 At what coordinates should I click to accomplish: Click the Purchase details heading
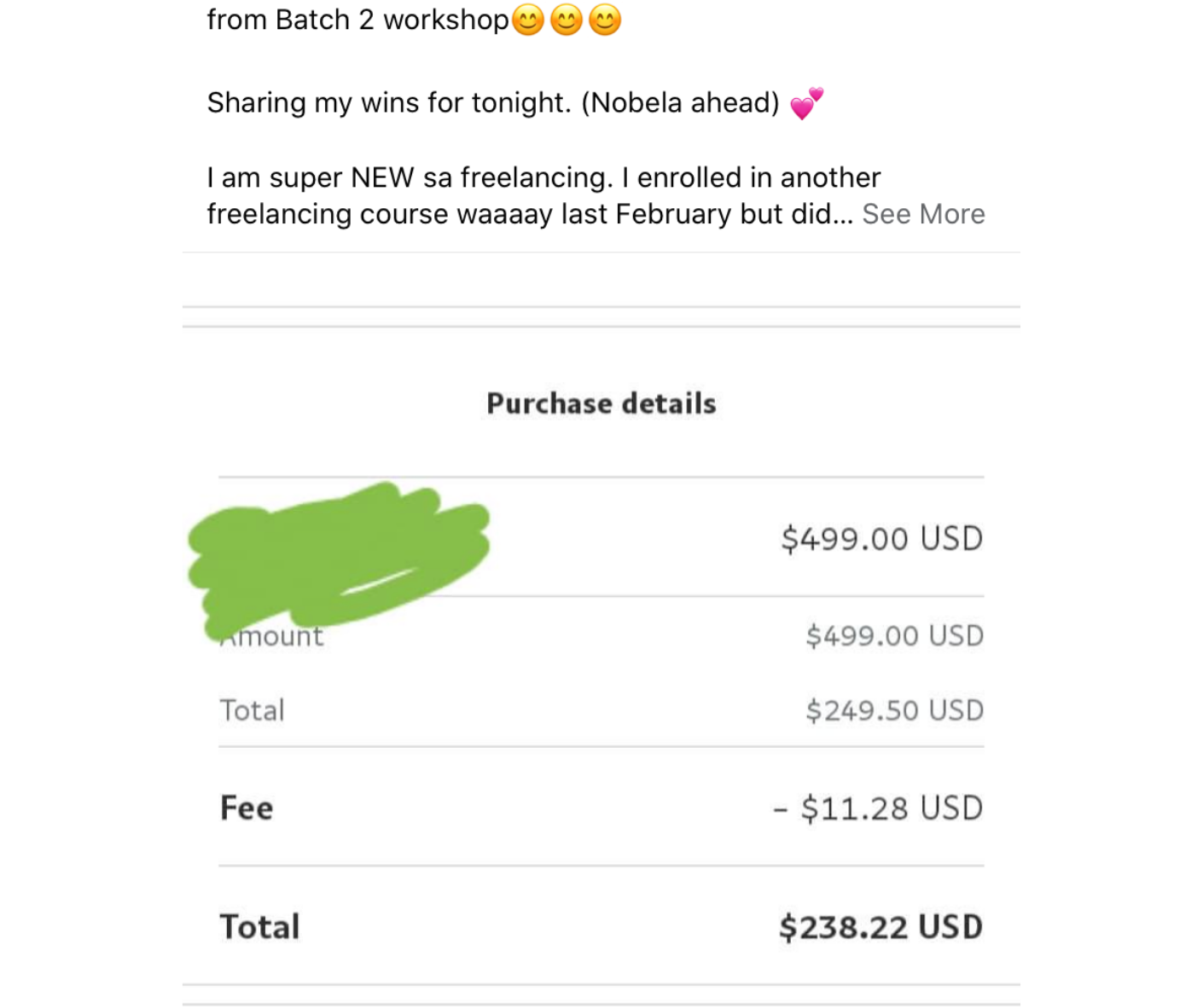tap(601, 403)
